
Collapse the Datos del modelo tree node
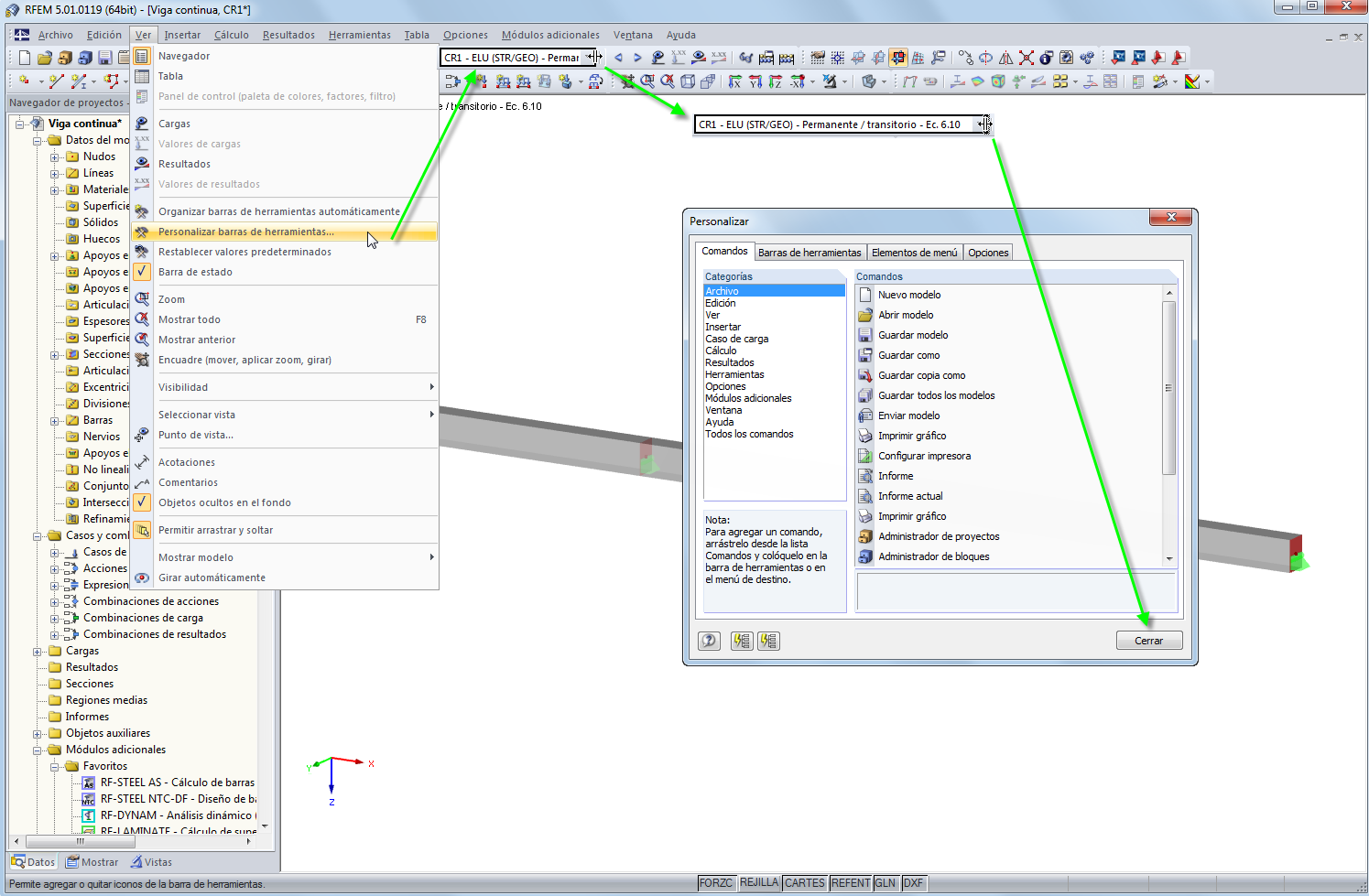tap(38, 140)
